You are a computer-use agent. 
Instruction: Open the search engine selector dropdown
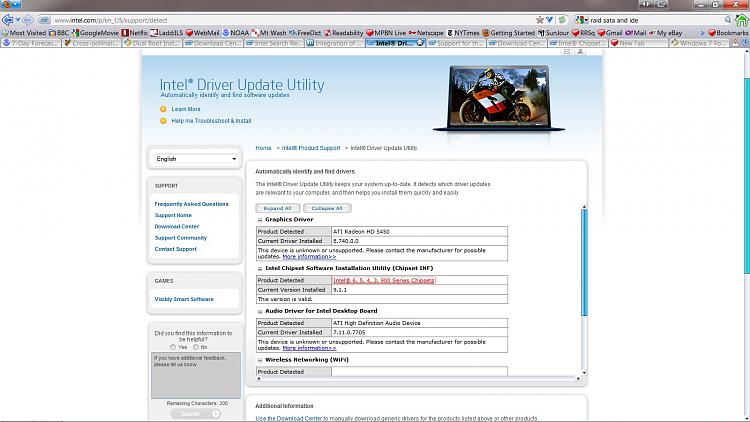(x=582, y=20)
